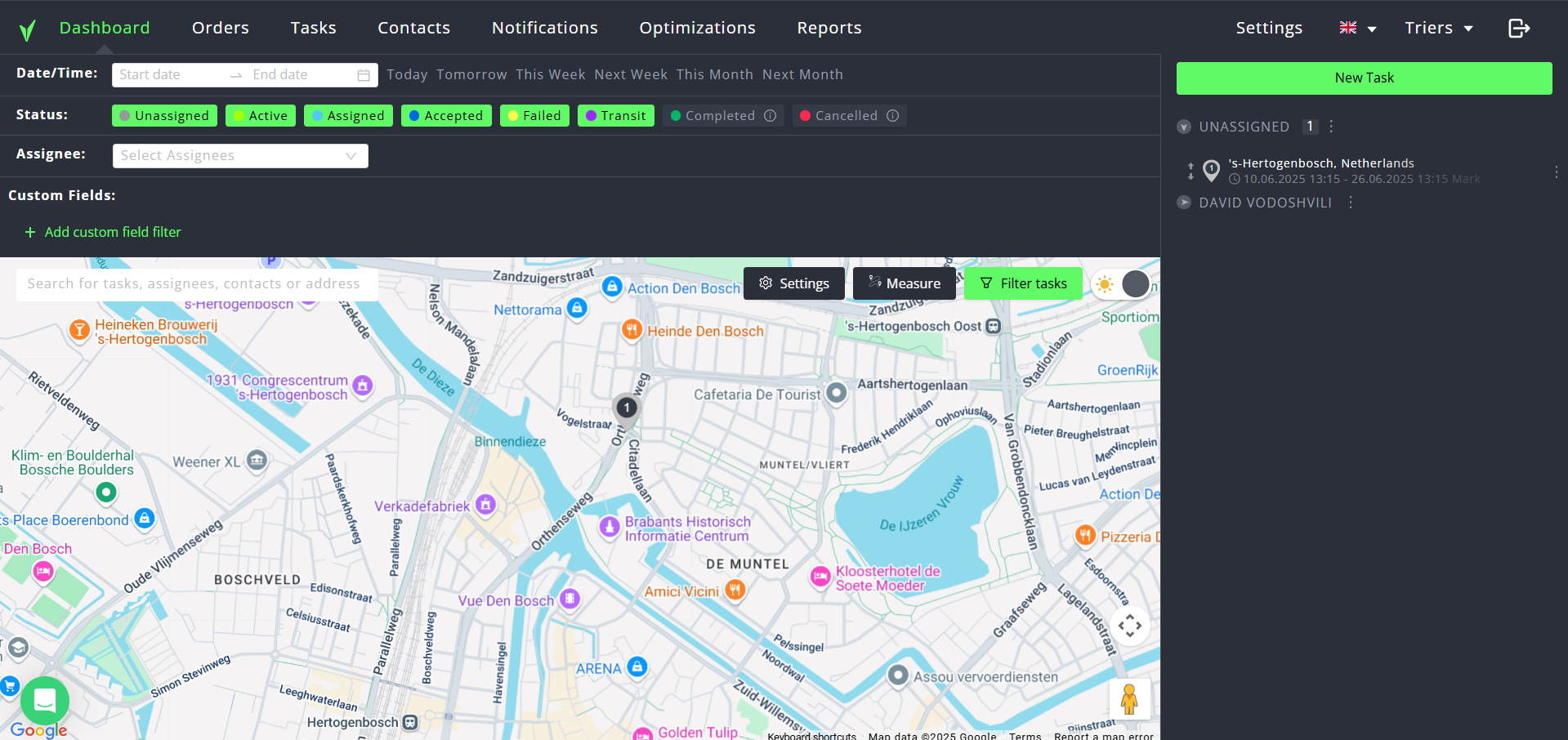Screen dimensions: 1568x740
Task: Disable the Active status filter
Action: (x=260, y=115)
